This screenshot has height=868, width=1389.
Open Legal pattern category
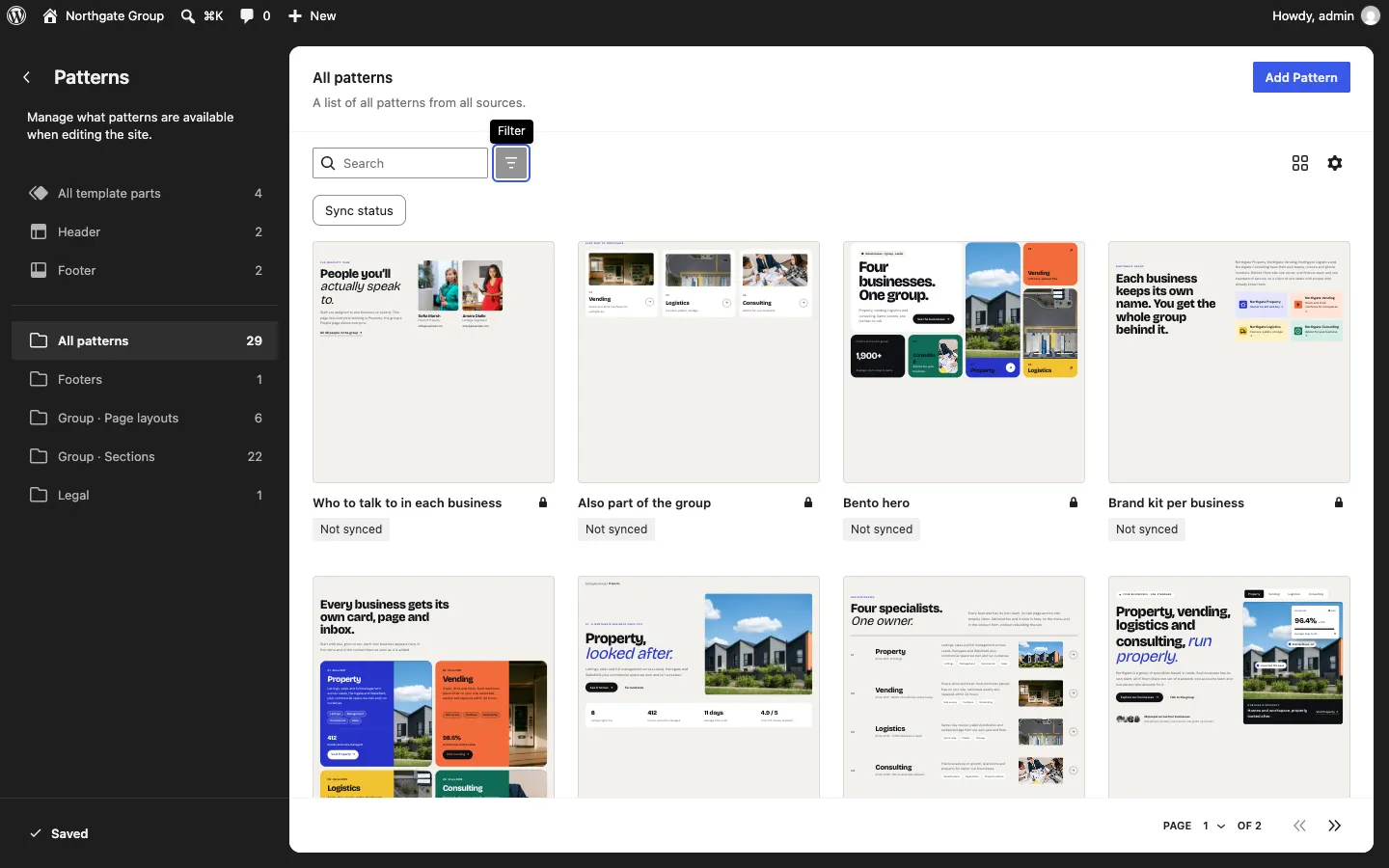[x=145, y=495]
